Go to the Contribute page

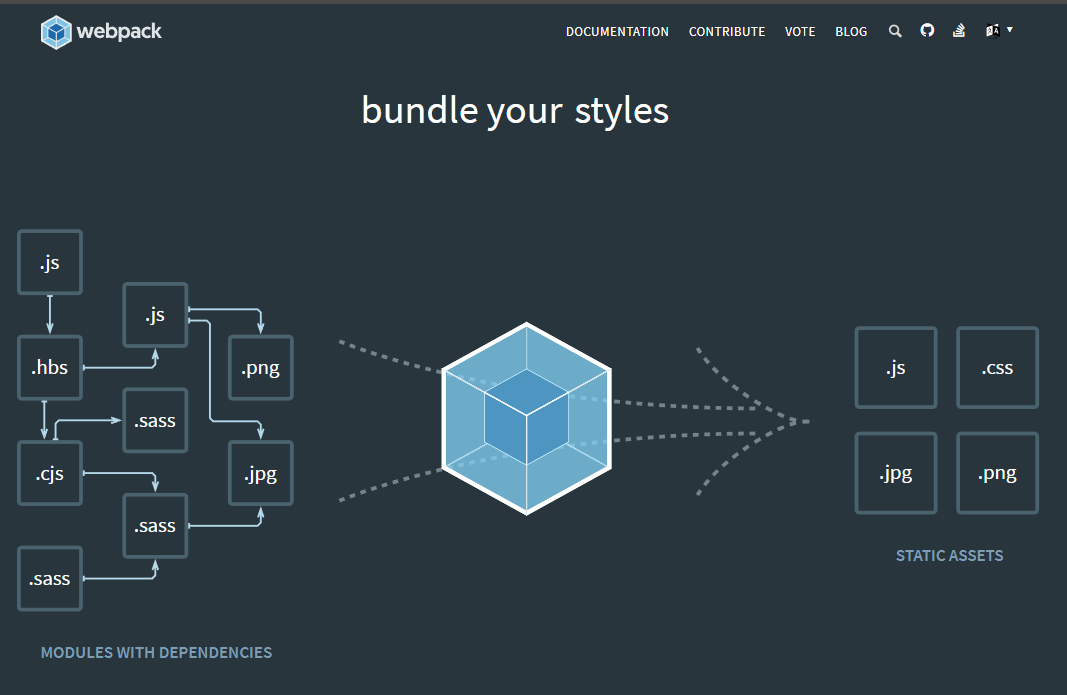tap(727, 32)
